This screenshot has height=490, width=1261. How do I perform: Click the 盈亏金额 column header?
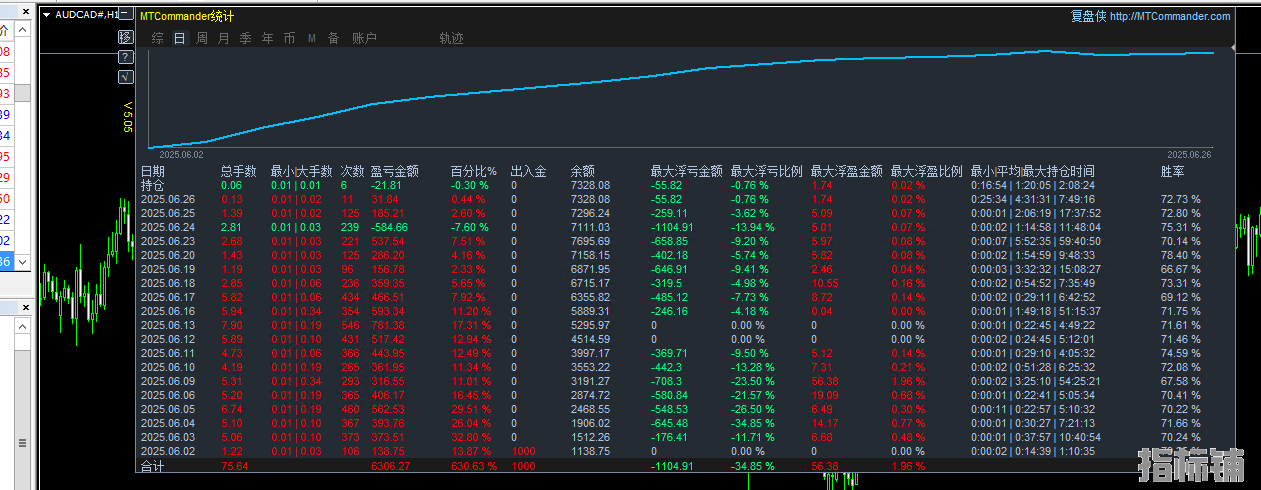point(394,171)
